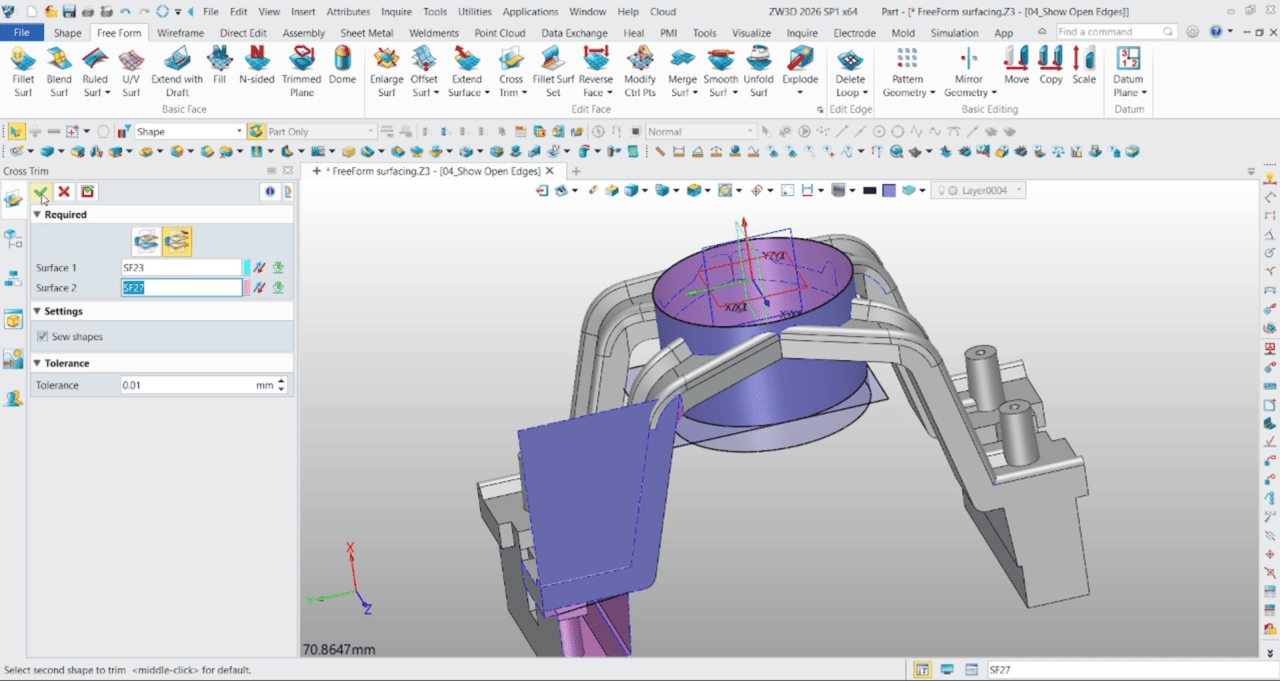Confirm Cross Trim with green checkmark
1280x681 pixels.
(x=40, y=192)
